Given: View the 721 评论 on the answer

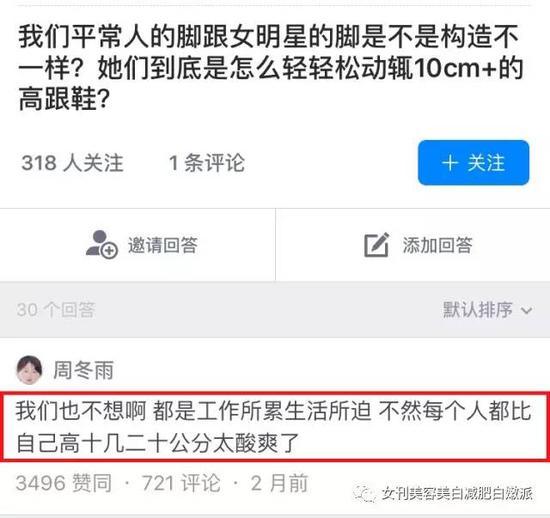Looking at the screenshot, I should point(181,483).
